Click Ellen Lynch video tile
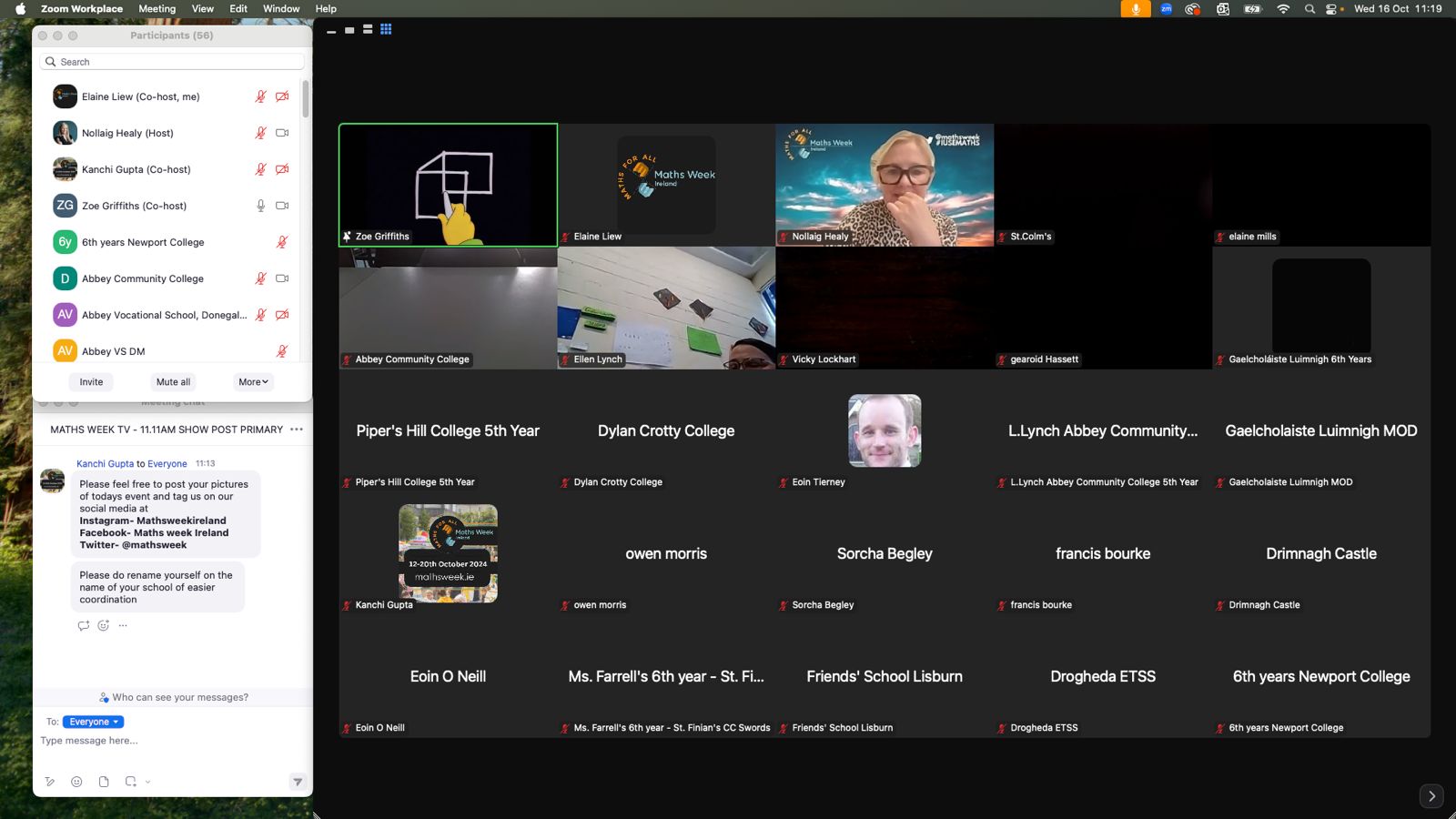 [666, 308]
